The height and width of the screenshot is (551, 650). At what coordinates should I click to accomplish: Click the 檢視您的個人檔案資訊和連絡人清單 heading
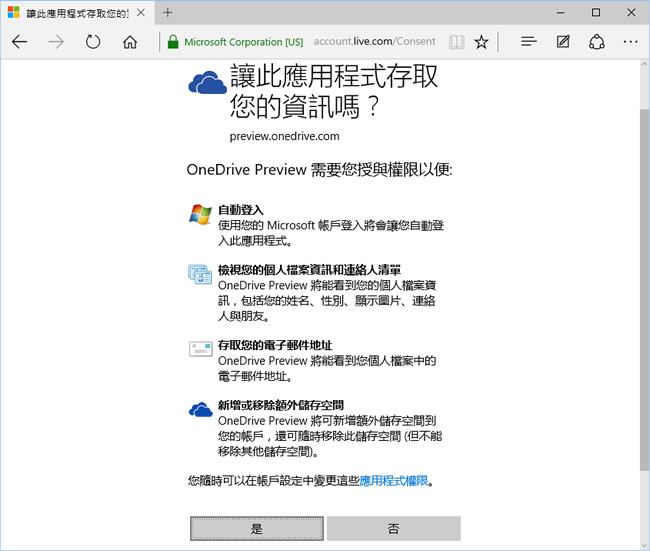pos(309,270)
